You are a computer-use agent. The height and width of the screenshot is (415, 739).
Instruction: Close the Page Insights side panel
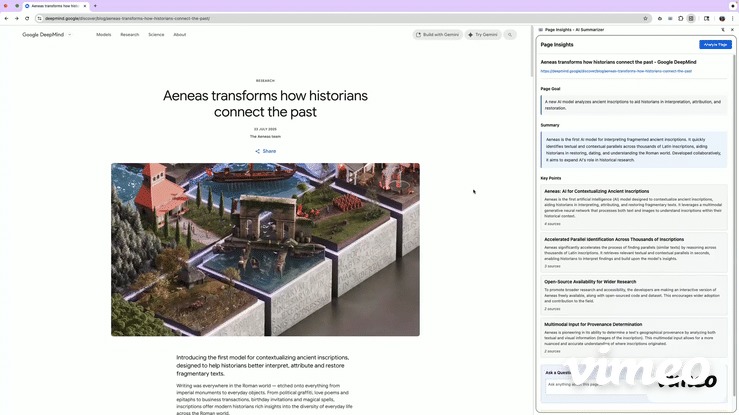coord(732,30)
